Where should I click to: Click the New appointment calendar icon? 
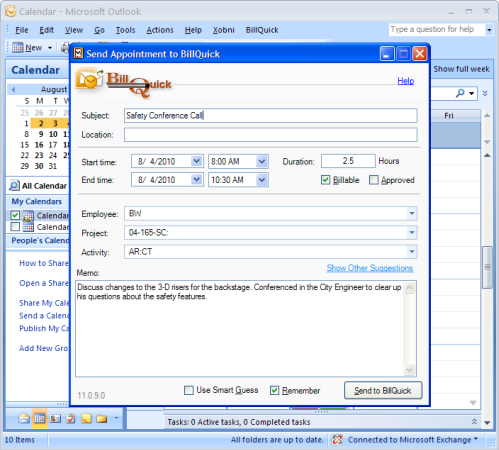point(18,48)
